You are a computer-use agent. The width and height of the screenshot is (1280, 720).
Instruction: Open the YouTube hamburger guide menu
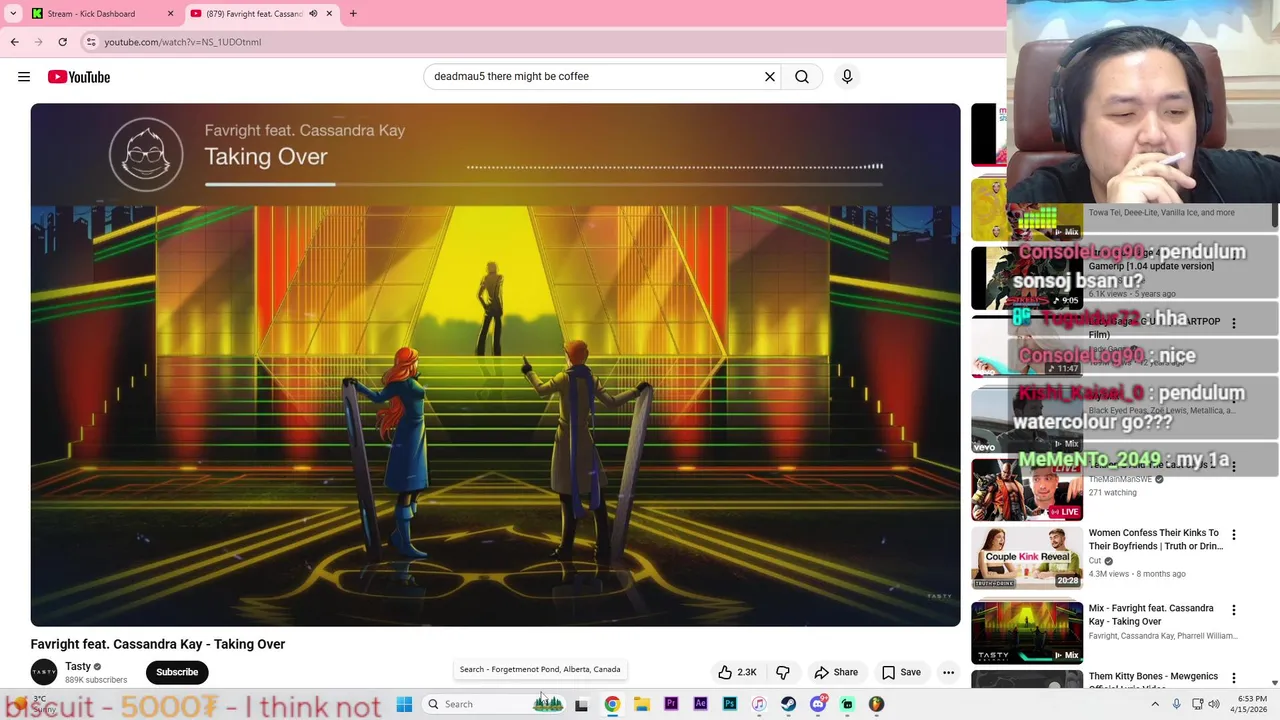[x=24, y=77]
